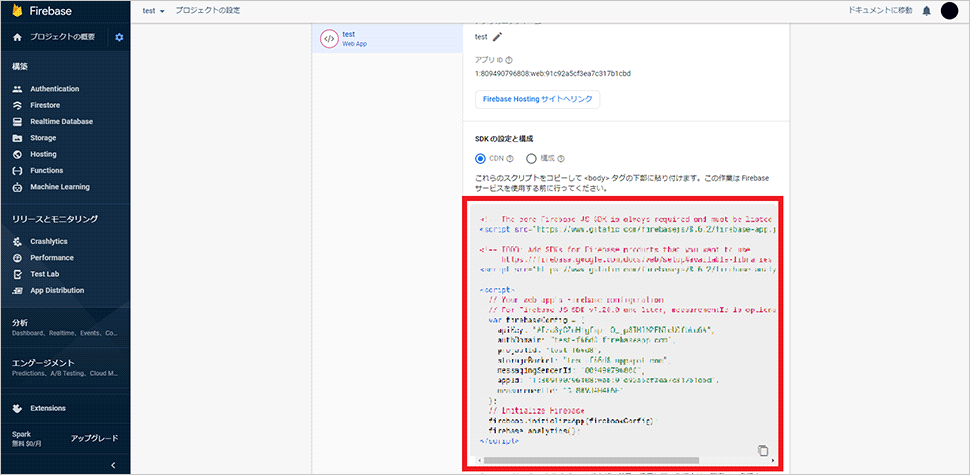Screen dimensions: 970x475
Task: Click help icon next to 構成 option
Action: point(561,158)
